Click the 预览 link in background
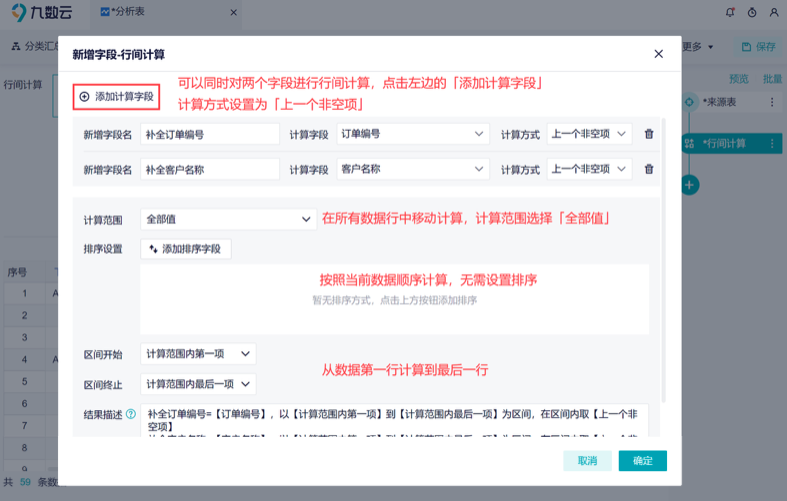787x501 pixels. coord(738,79)
